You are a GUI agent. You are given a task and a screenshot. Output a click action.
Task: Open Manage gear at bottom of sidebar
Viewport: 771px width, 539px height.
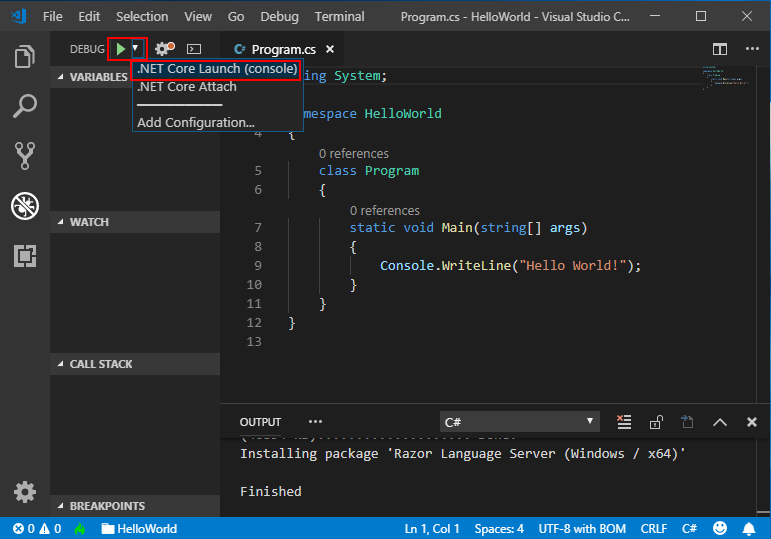point(25,491)
